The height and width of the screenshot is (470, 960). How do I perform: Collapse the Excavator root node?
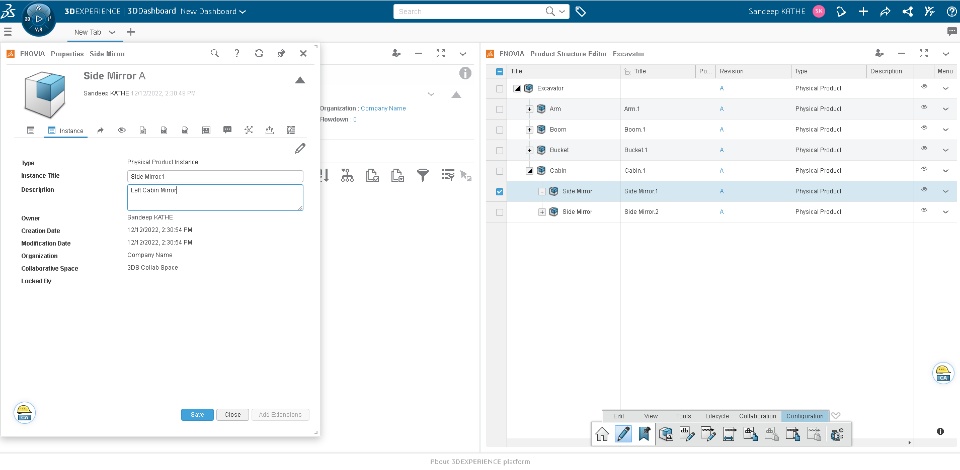click(517, 89)
